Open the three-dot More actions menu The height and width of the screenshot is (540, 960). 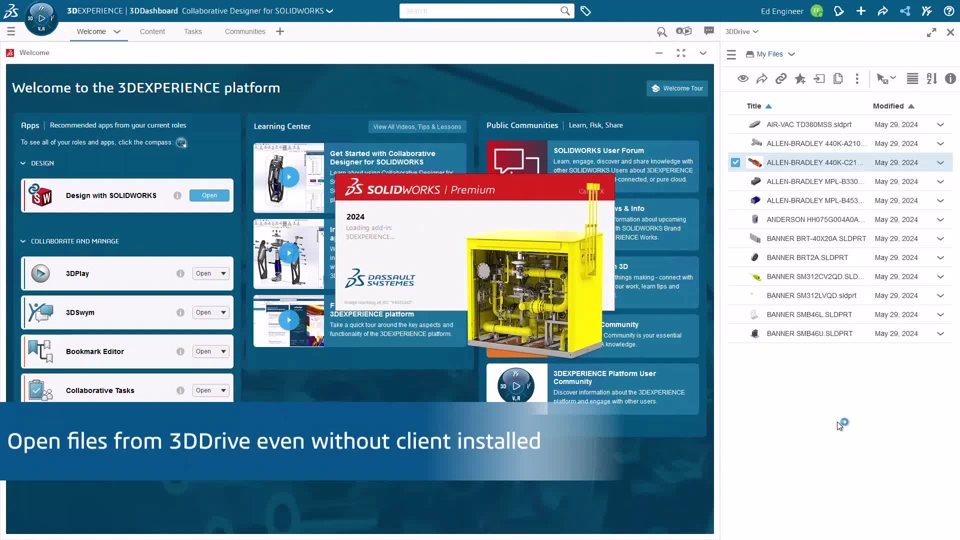857,78
